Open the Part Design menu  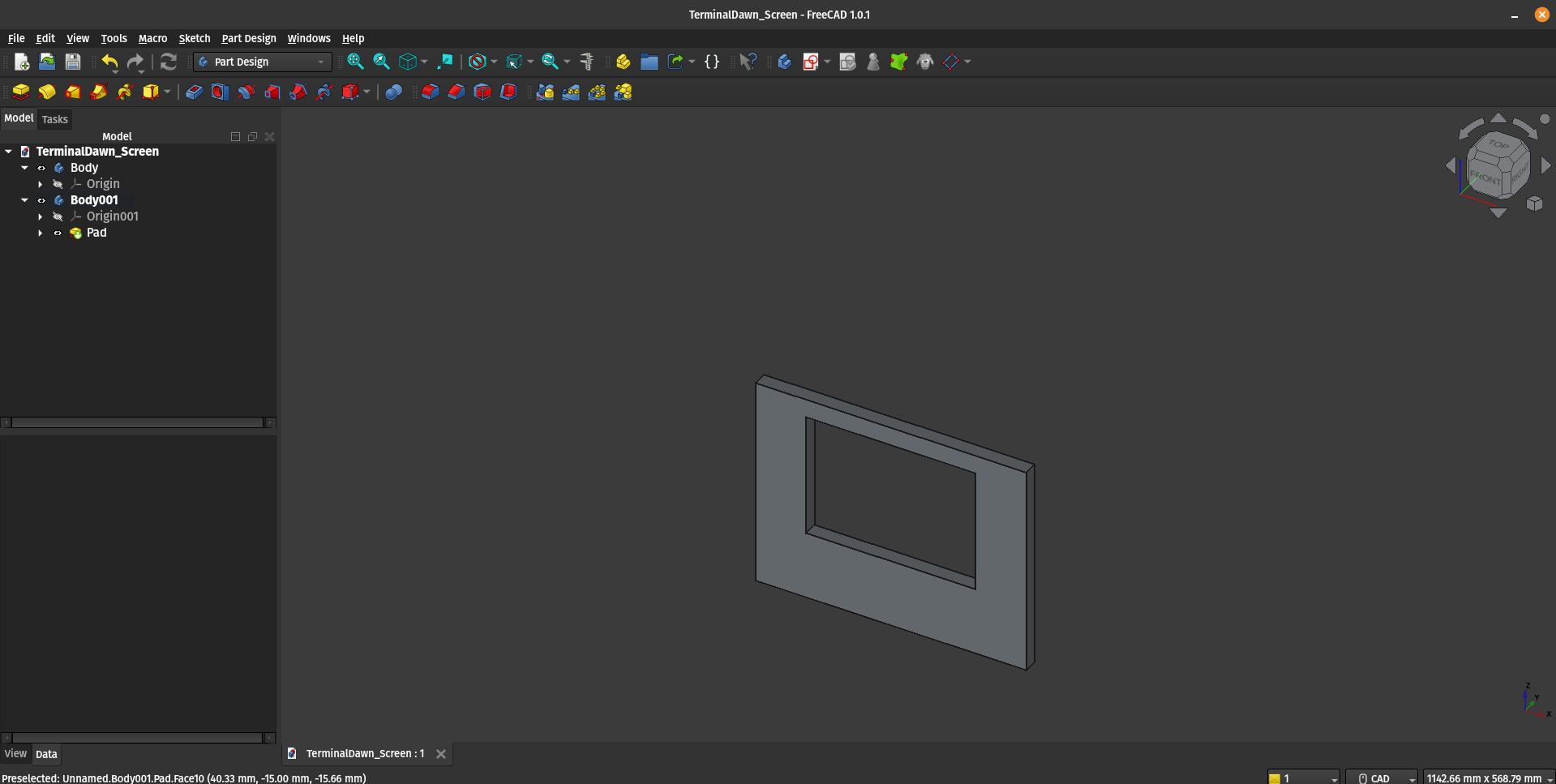[x=249, y=38]
